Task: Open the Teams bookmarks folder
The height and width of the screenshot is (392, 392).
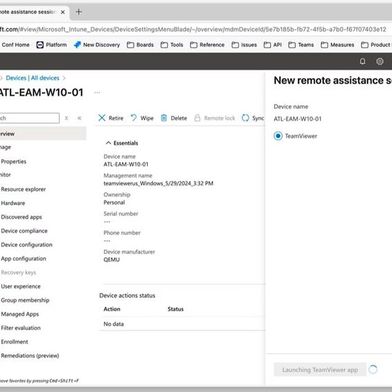Action: (301, 45)
